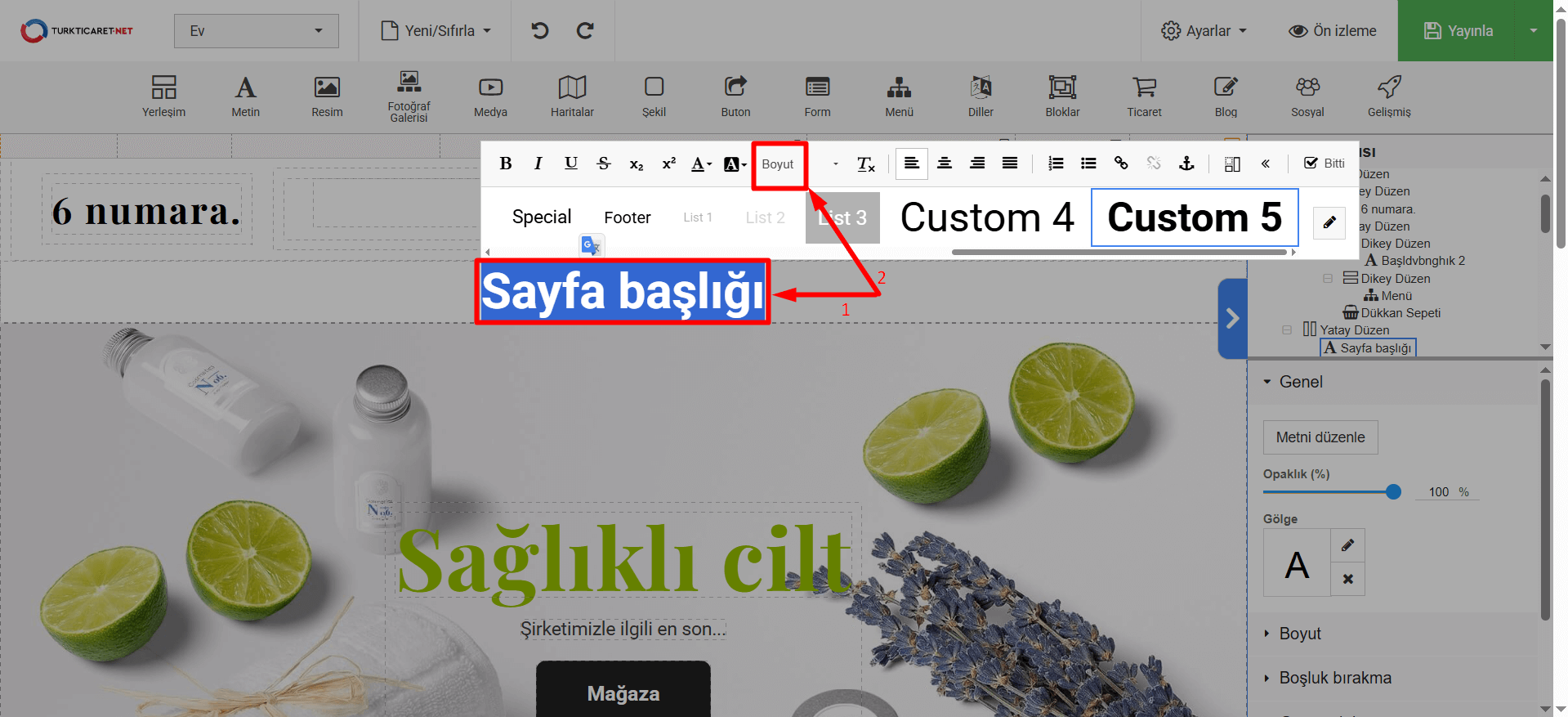Click the Metni düzenle button
This screenshot has width=1568, height=717.
coord(1320,437)
